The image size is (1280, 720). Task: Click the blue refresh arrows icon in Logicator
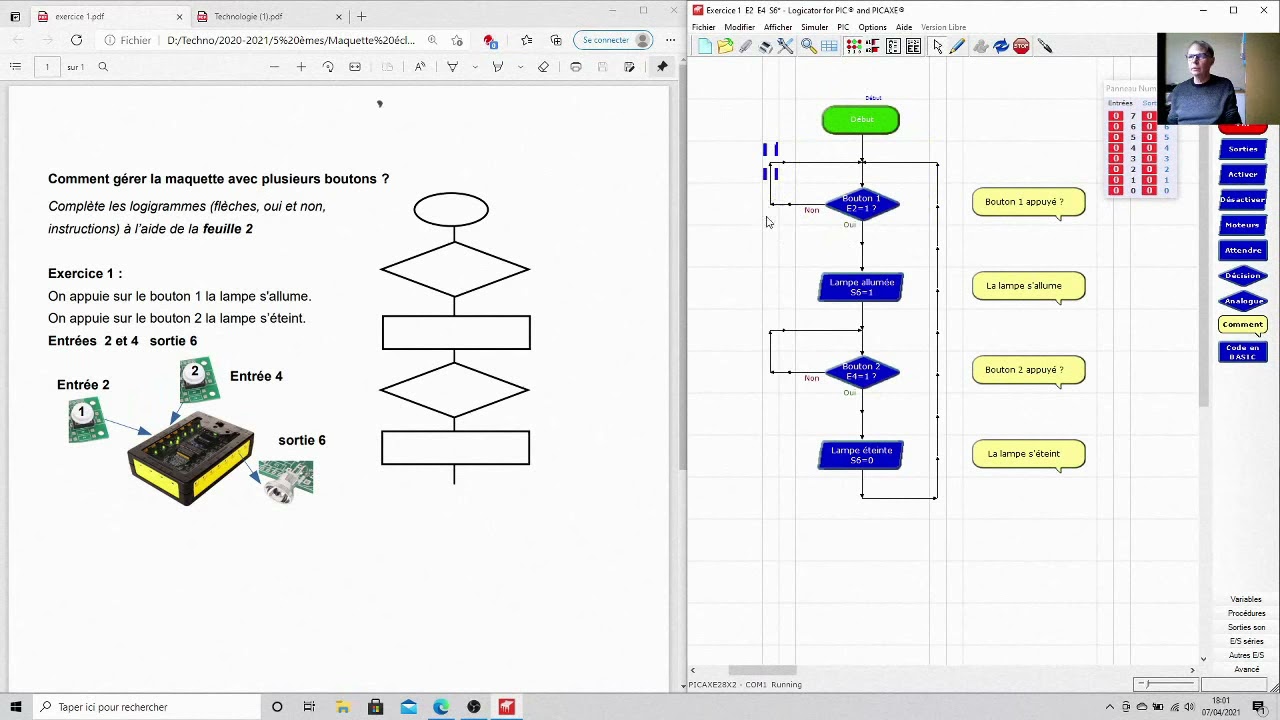click(1000, 46)
